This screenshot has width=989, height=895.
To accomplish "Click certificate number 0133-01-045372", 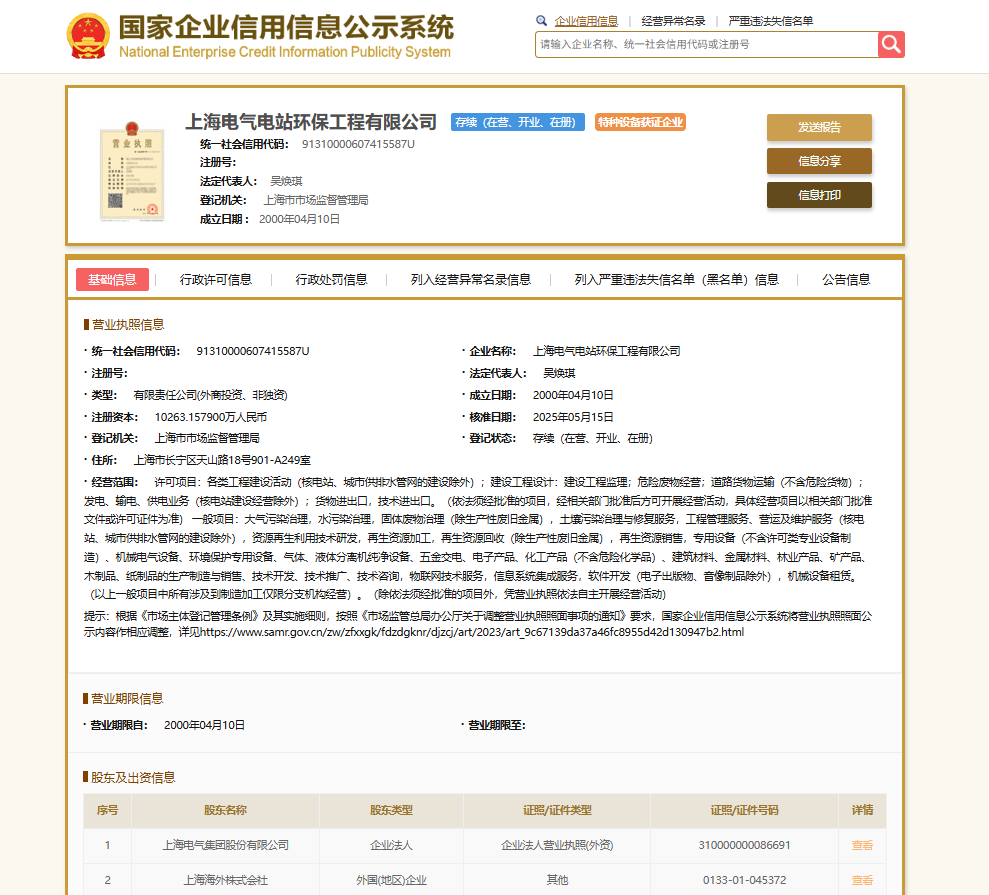I will 744,880.
